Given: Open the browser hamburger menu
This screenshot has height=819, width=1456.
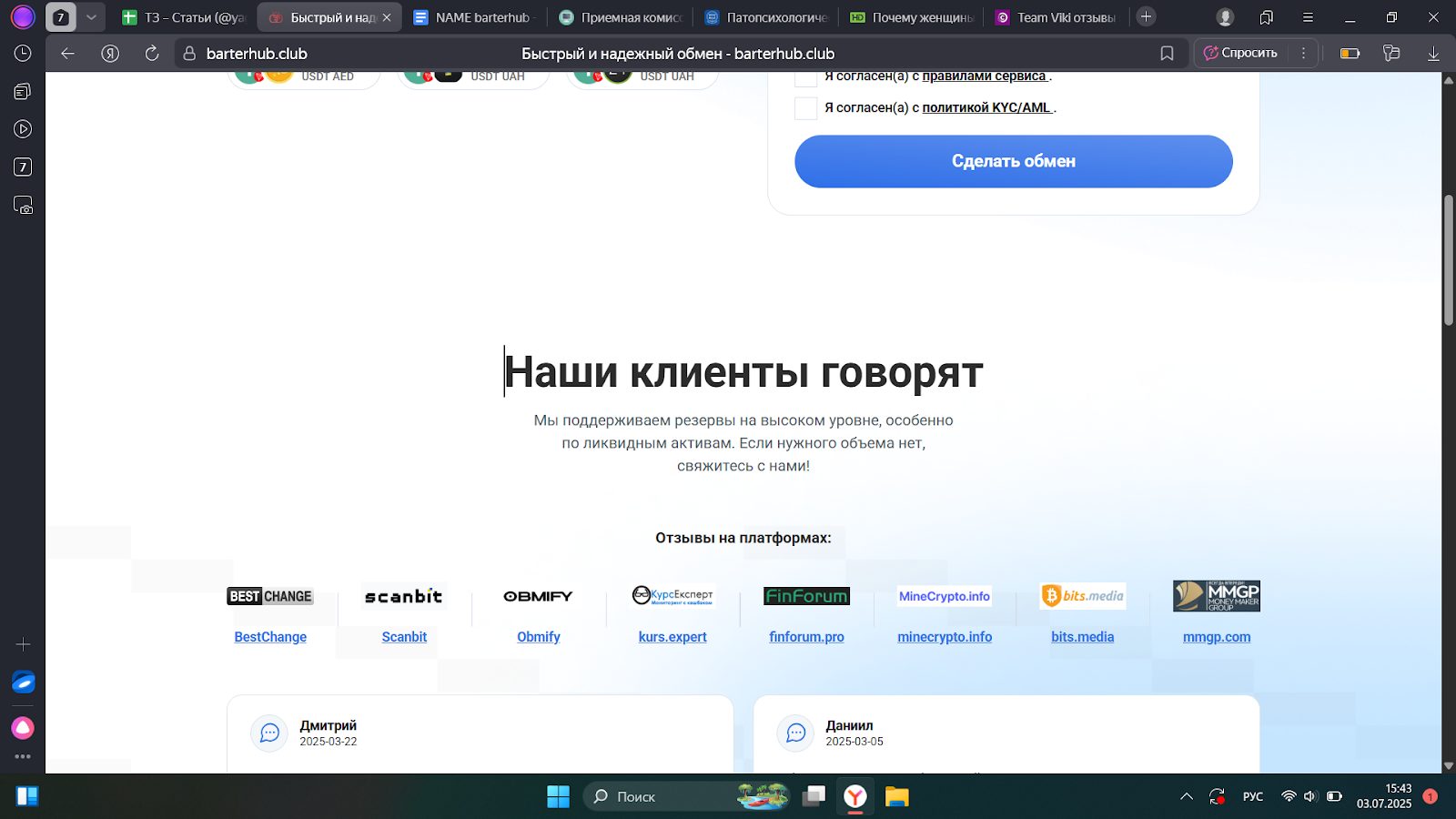Looking at the screenshot, I should point(1308,17).
